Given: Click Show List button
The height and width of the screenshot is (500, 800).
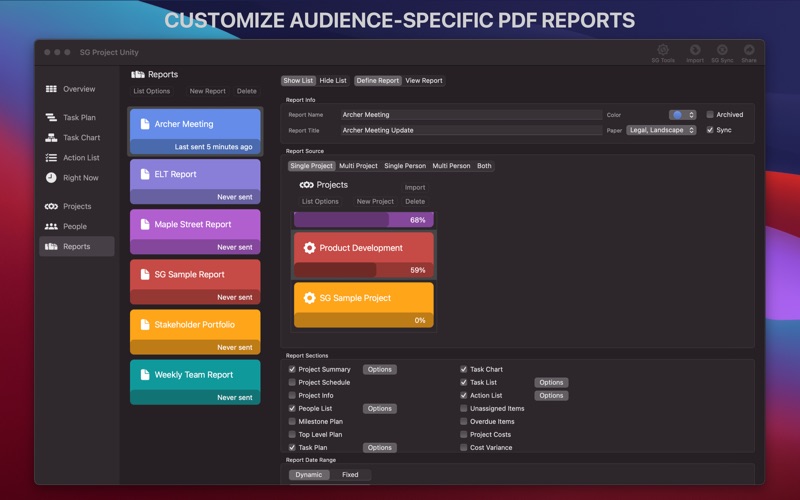Looking at the screenshot, I should pos(298,81).
